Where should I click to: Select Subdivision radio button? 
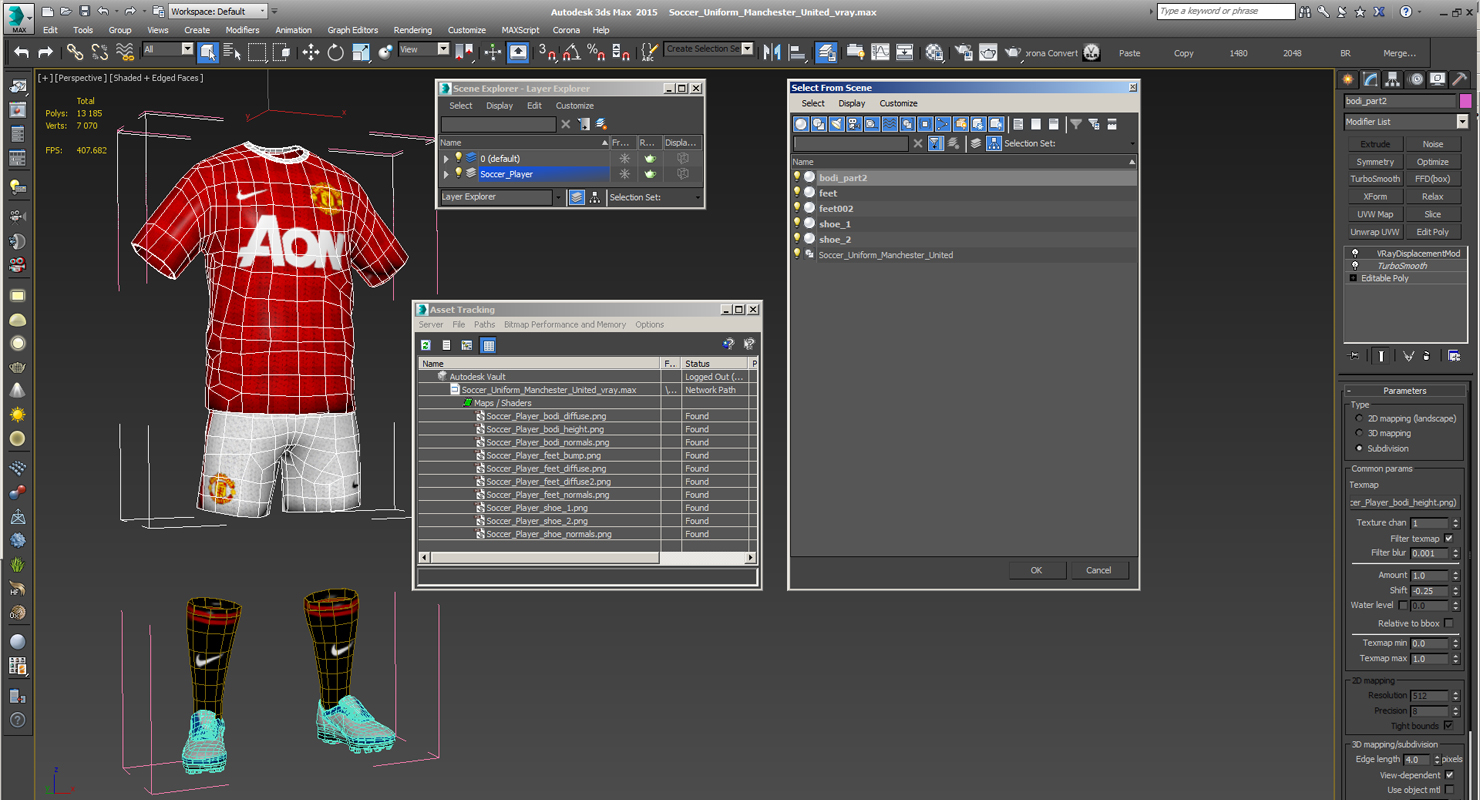click(x=1359, y=448)
